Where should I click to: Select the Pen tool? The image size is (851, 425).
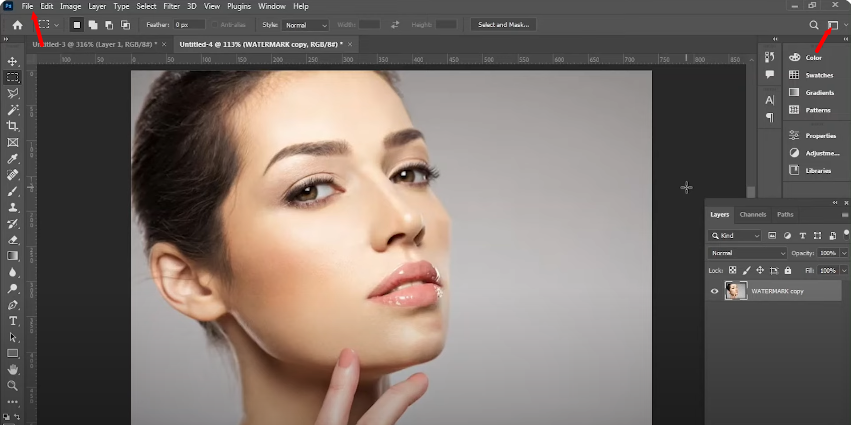point(12,305)
